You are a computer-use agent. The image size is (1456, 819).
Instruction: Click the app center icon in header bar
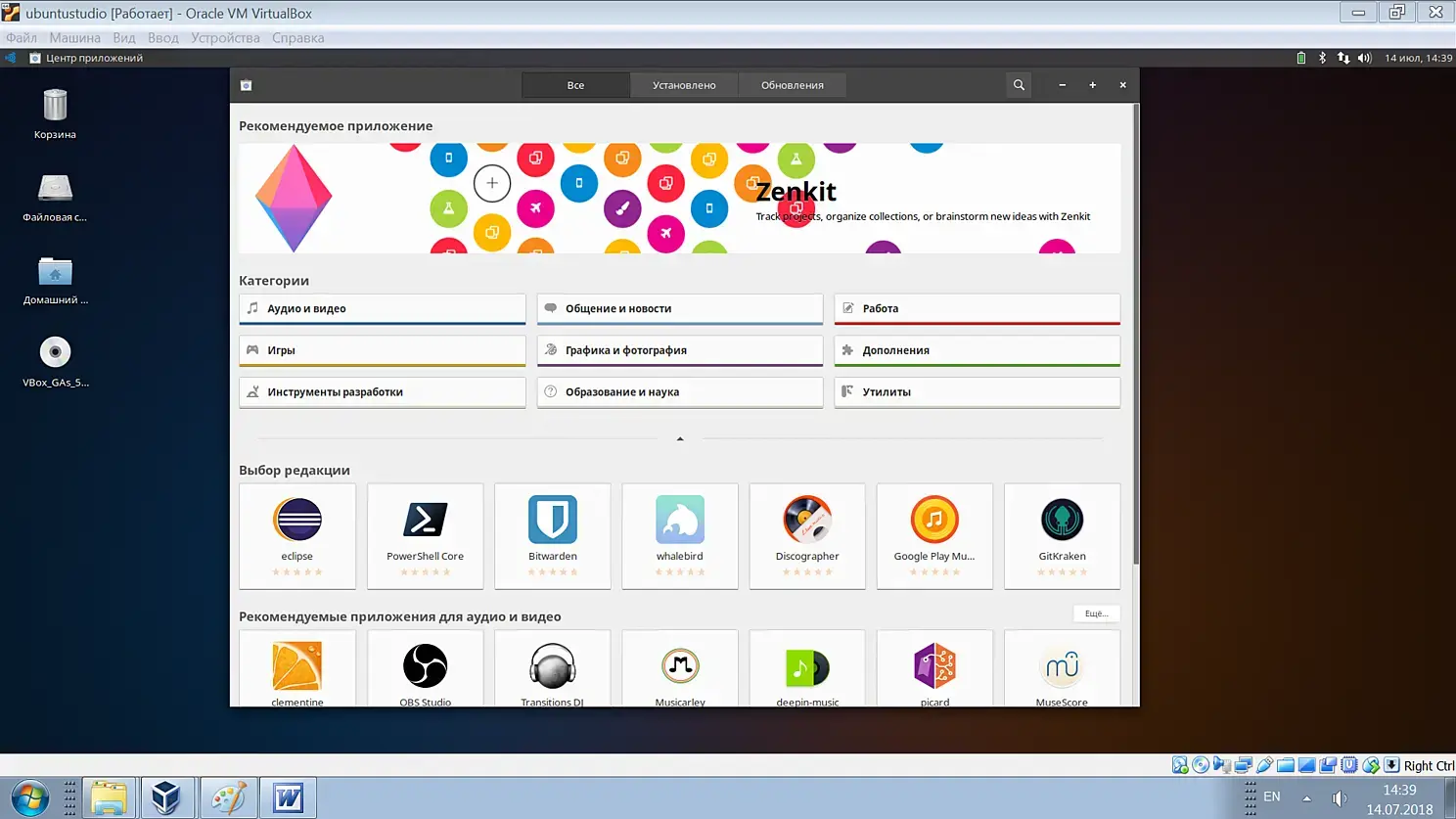247,85
